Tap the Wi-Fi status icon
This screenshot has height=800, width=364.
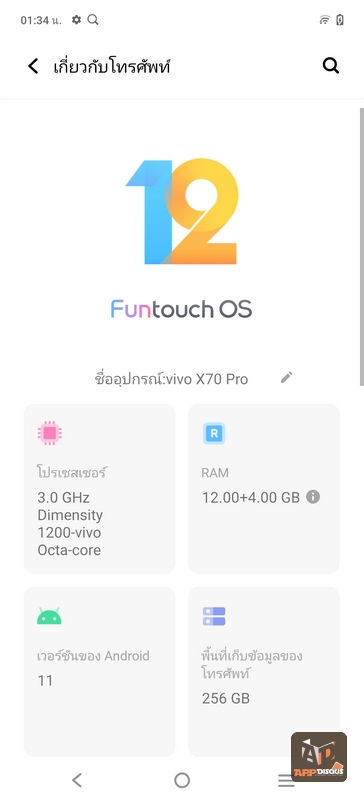pyautogui.click(x=324, y=20)
